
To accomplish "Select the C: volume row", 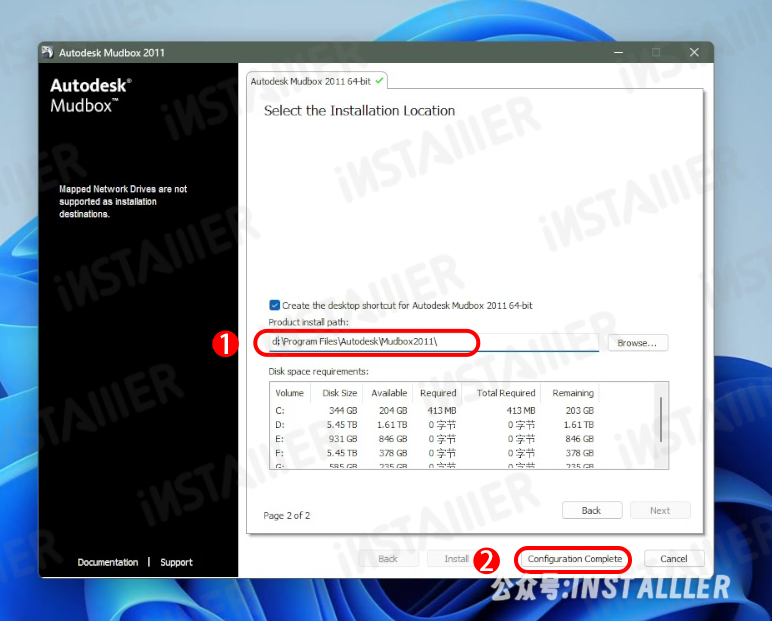I will (x=435, y=410).
